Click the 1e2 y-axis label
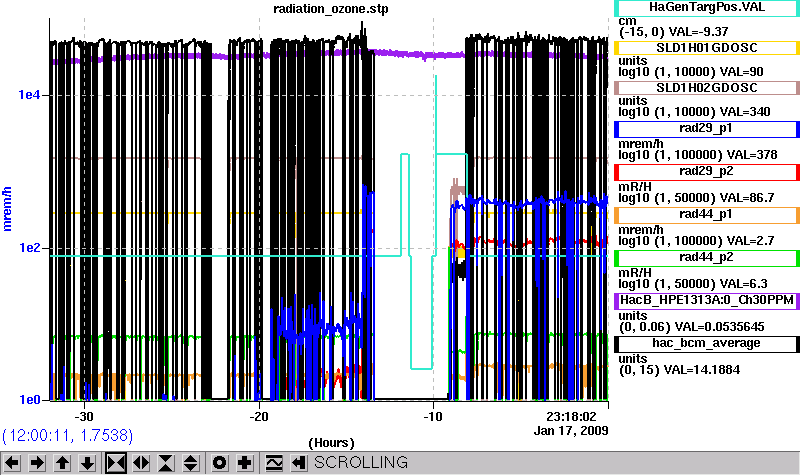 coord(29,248)
